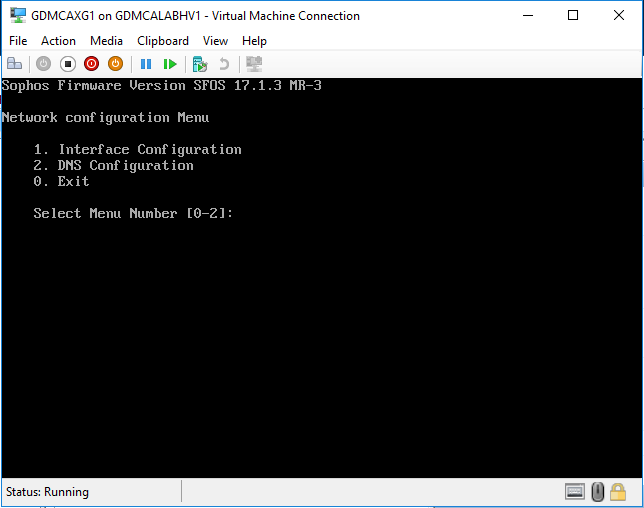Viewport: 644px width, 508px height.
Task: Close the Virtual Machine Connection window
Action: (x=619, y=16)
